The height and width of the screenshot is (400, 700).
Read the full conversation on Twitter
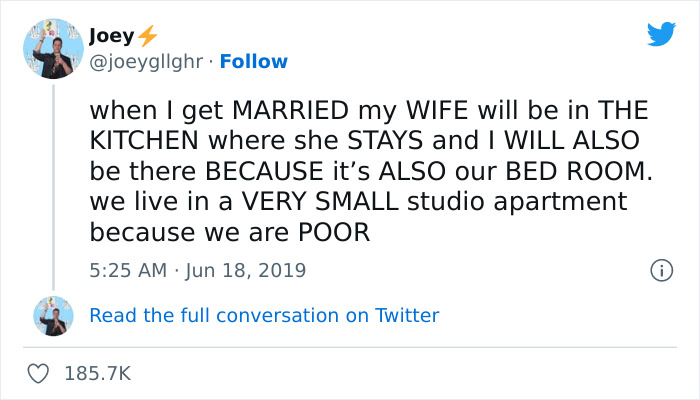tap(264, 316)
